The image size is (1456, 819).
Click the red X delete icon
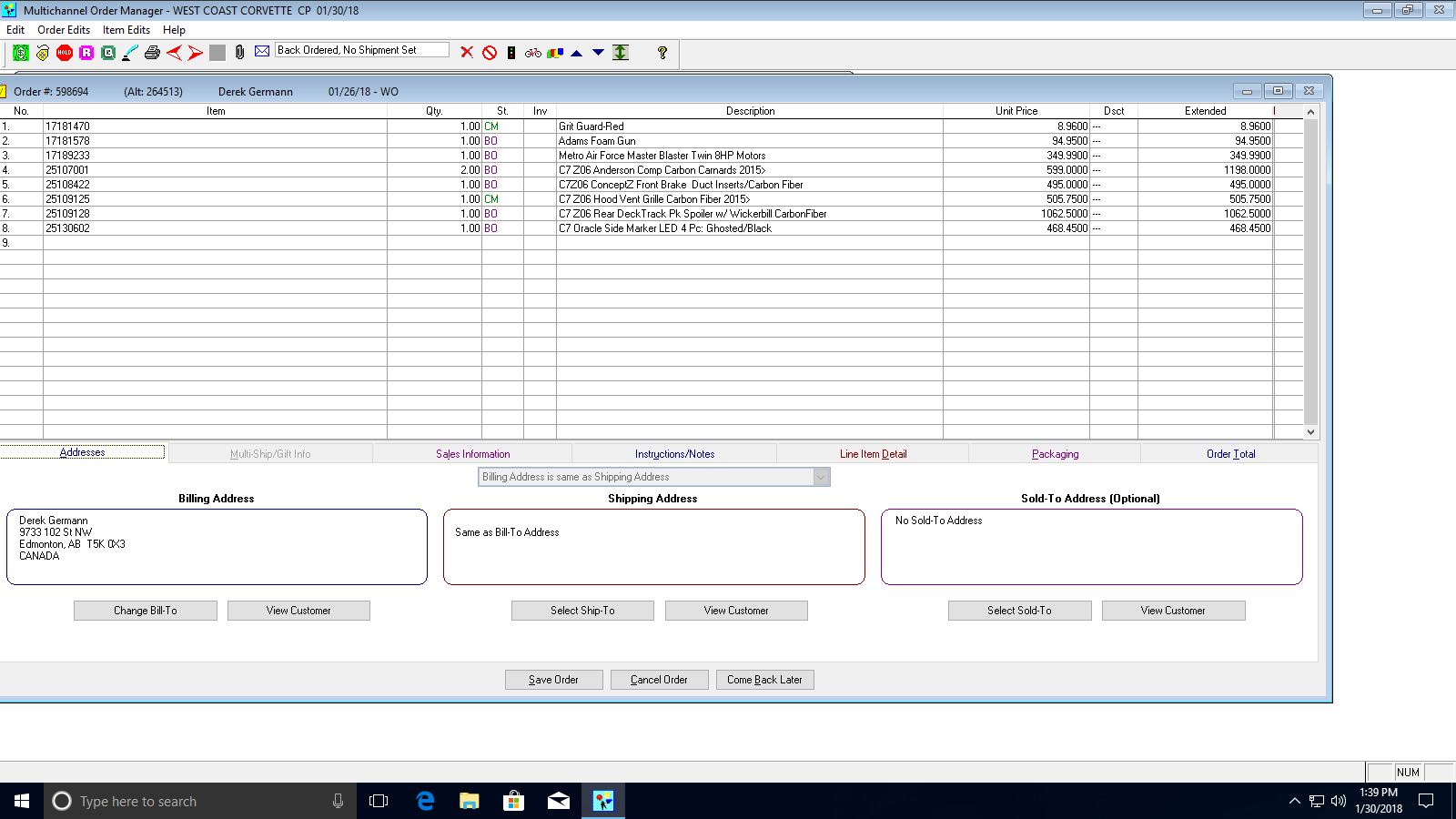[x=467, y=53]
